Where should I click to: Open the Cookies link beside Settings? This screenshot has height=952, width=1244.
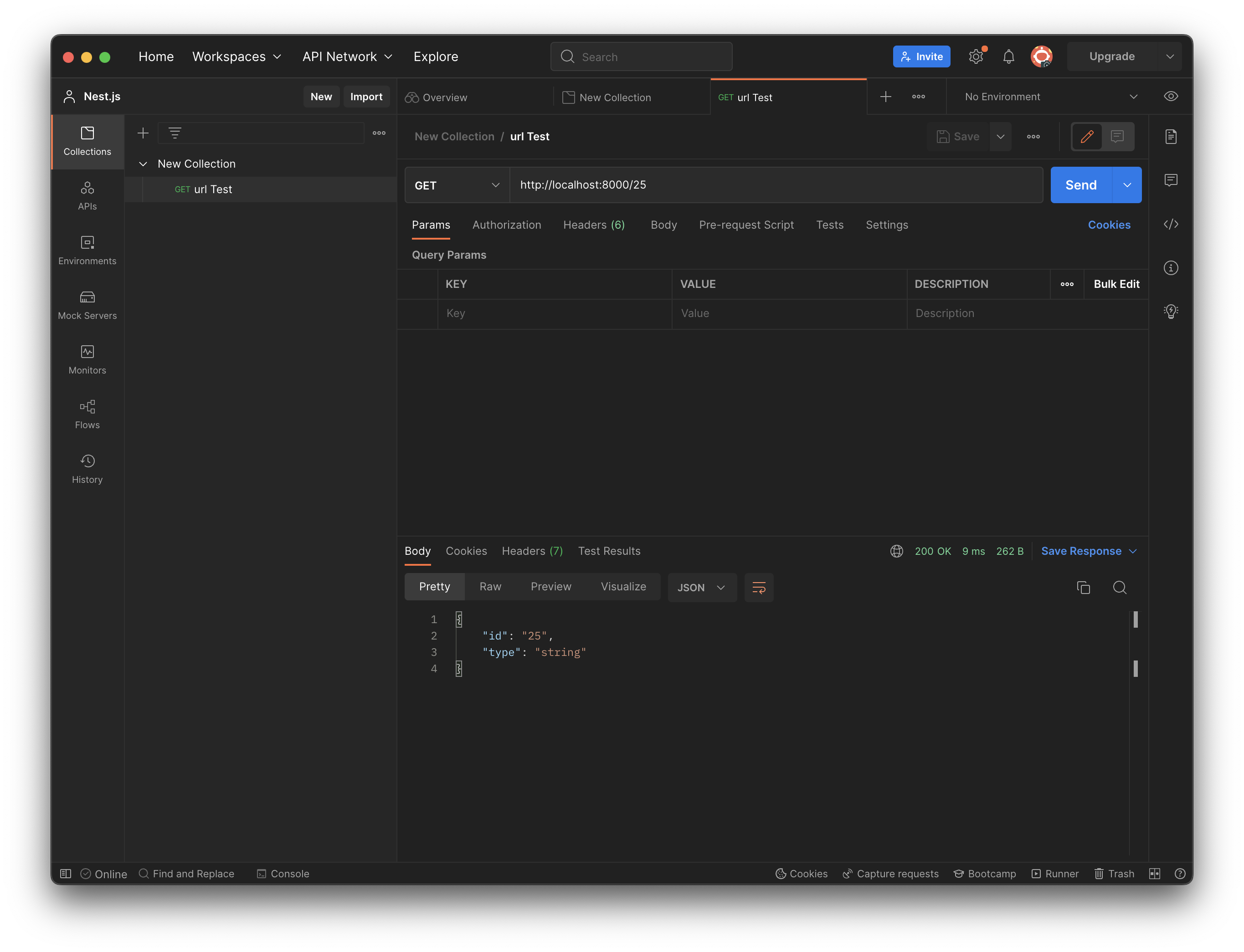(1109, 225)
